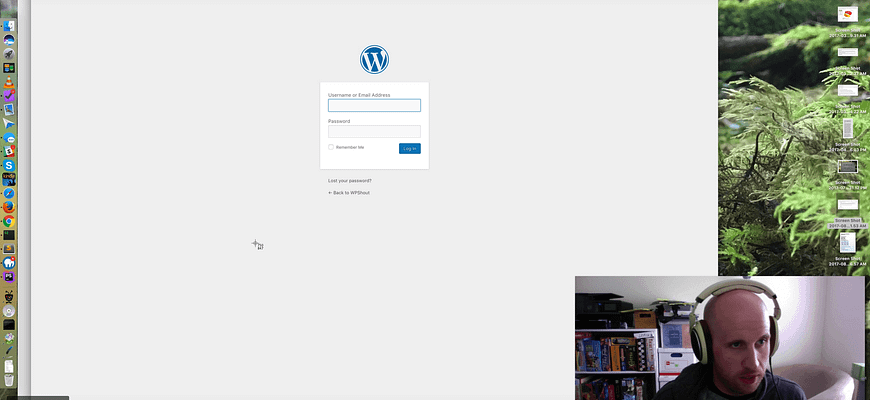This screenshot has height=400, width=870.
Task: Open Finder from the dock
Action: (9, 26)
